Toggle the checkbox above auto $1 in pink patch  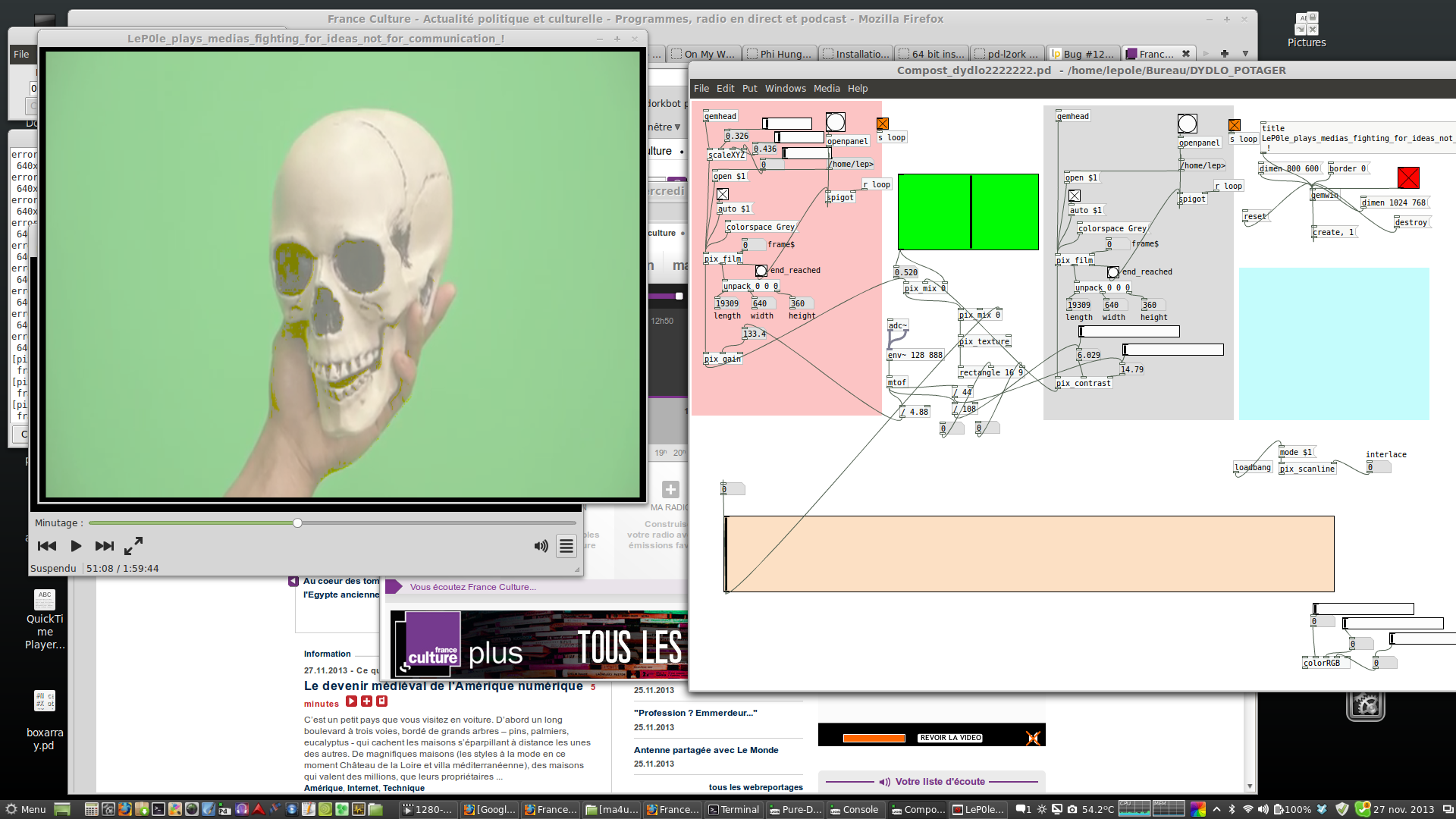723,194
